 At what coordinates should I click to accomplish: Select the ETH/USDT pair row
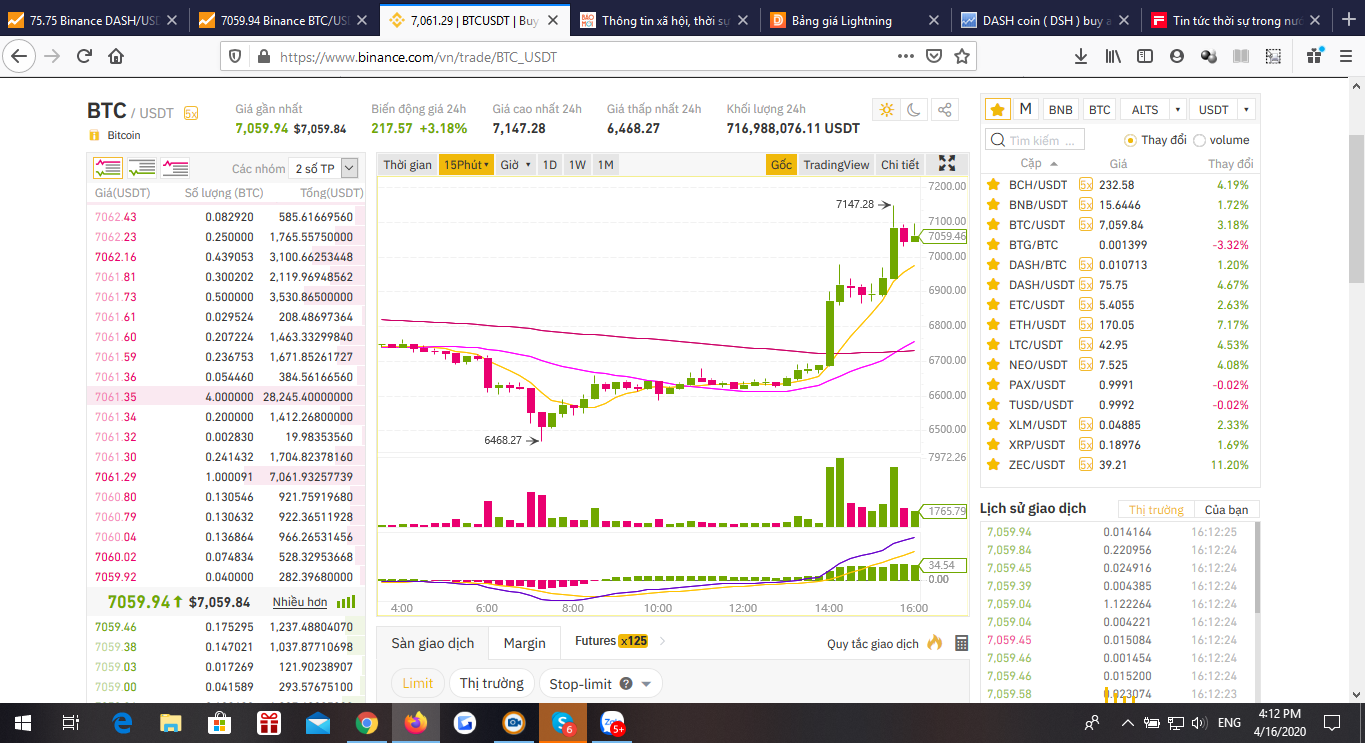(x=1120, y=325)
